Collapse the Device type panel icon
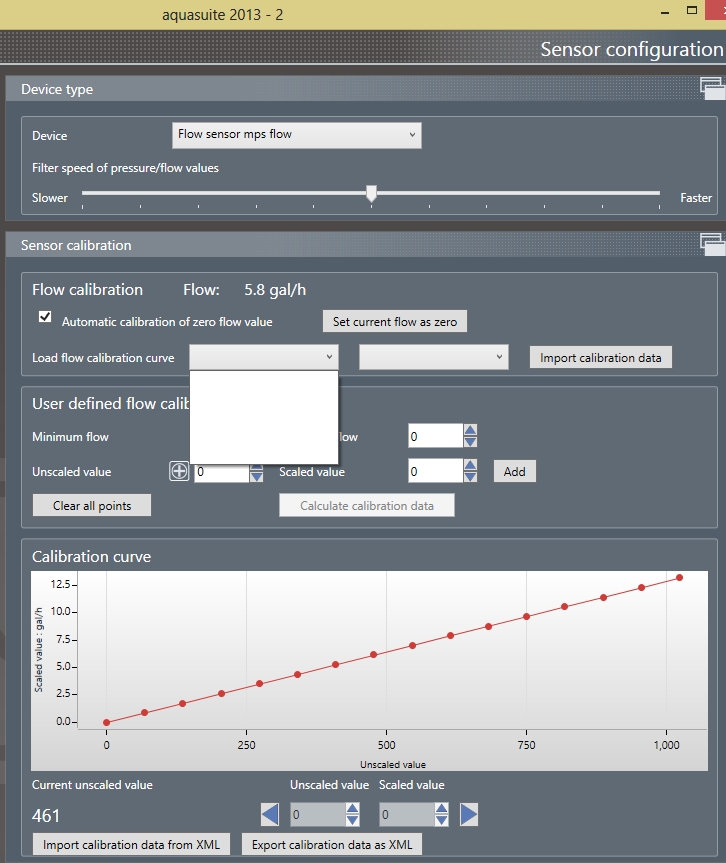 click(x=712, y=89)
